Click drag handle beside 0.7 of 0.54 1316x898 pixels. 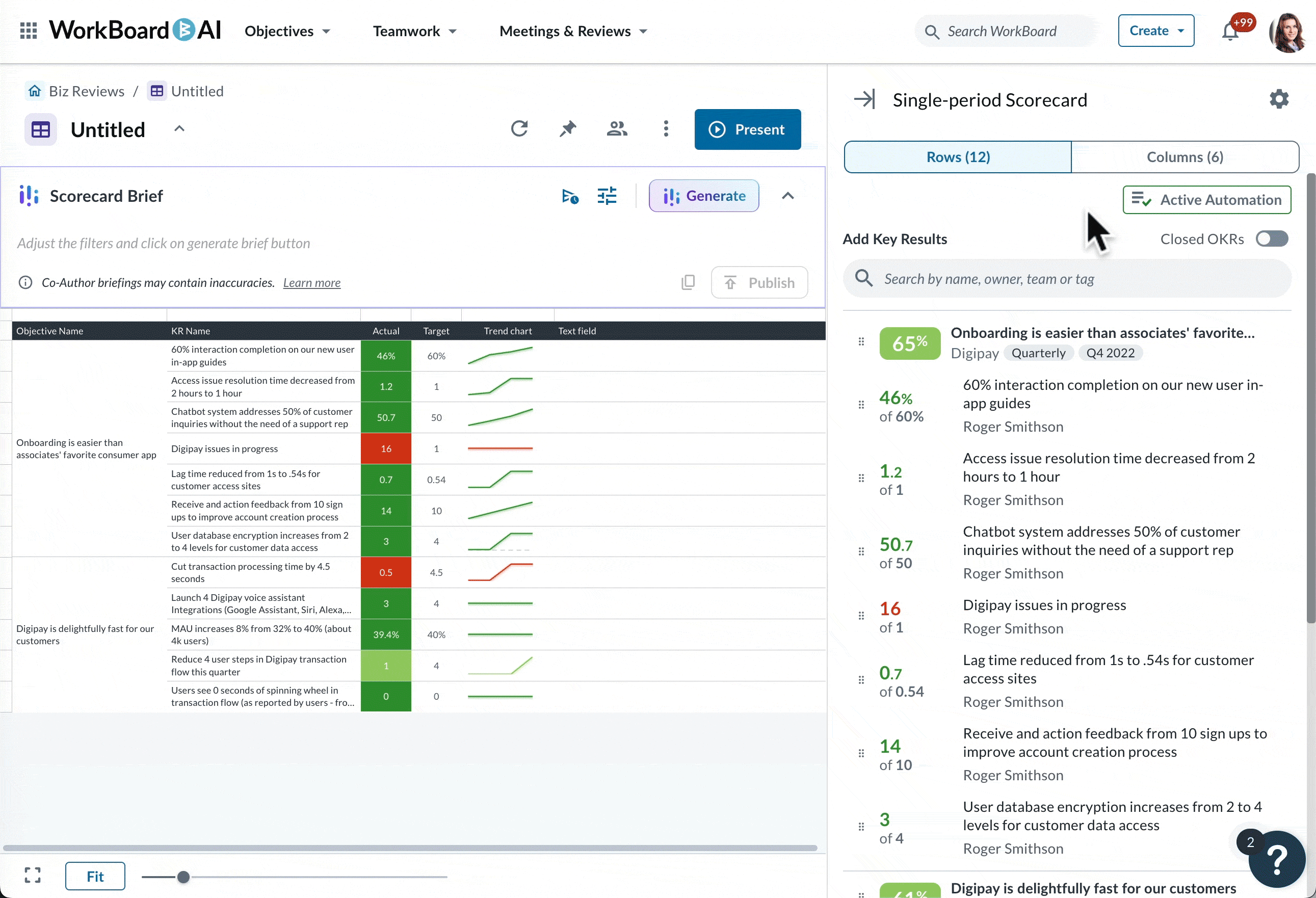861,680
